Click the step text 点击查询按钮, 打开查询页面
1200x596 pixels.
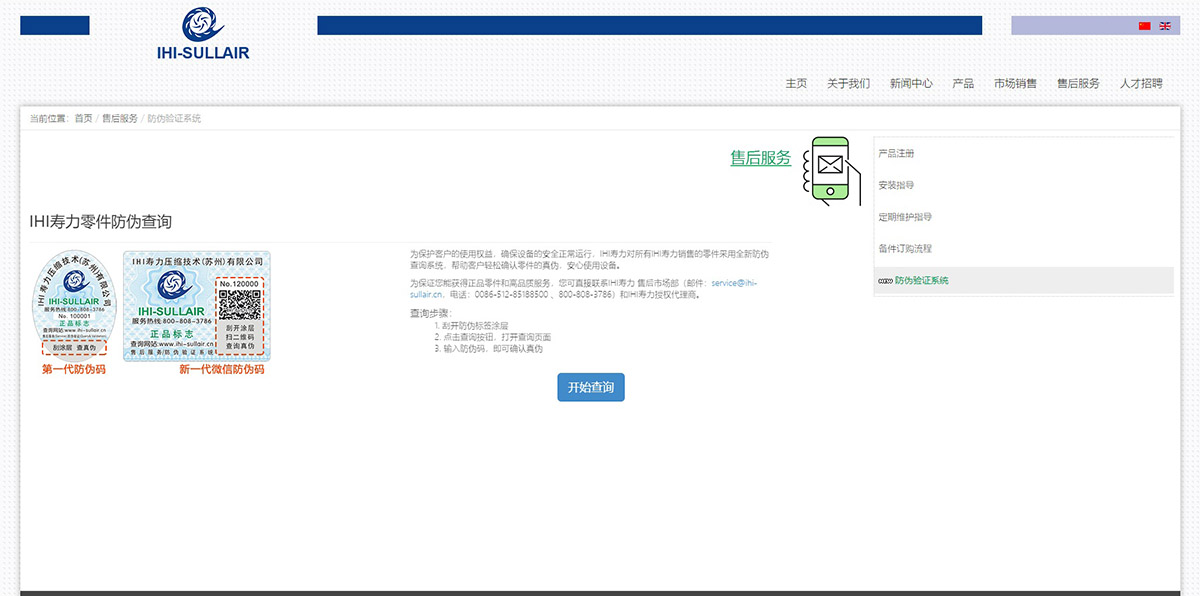[497, 337]
